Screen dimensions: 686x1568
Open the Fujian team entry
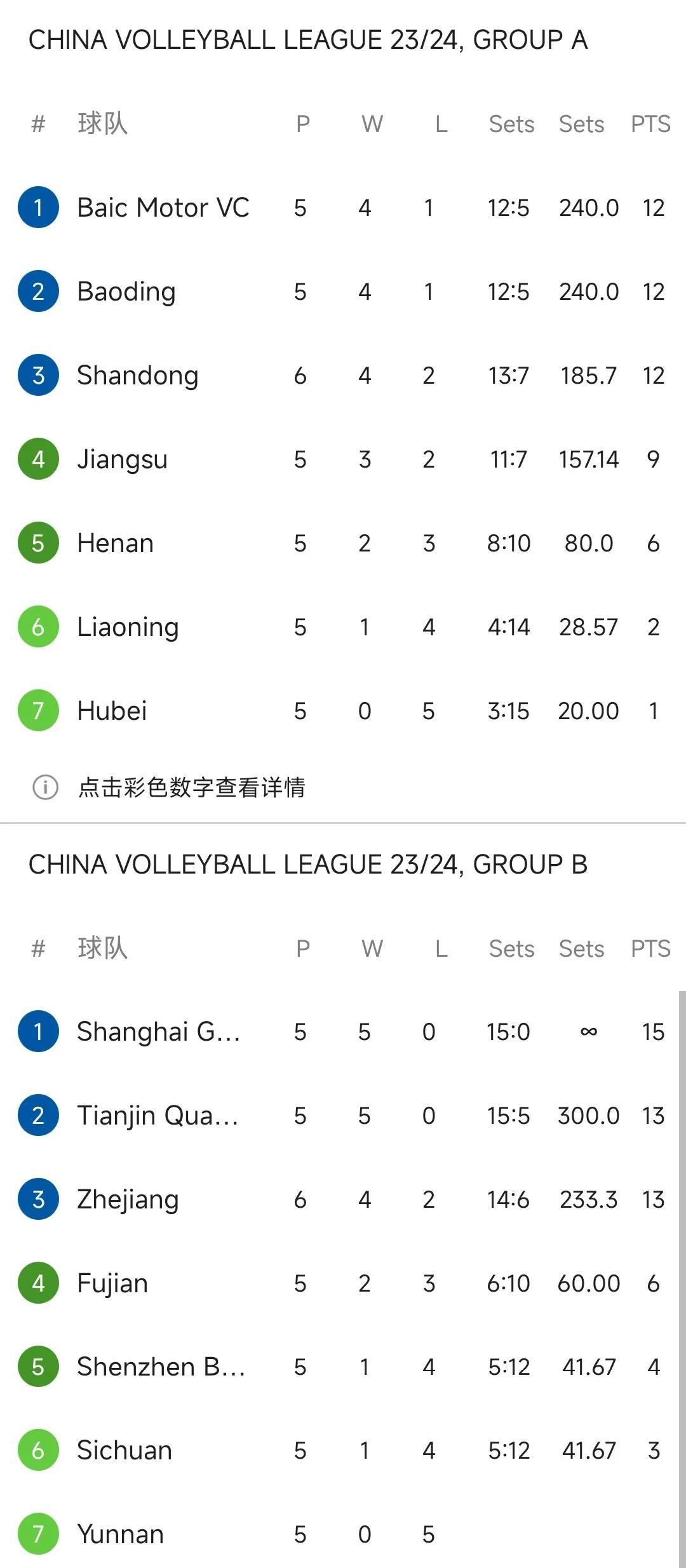pyautogui.click(x=343, y=1283)
